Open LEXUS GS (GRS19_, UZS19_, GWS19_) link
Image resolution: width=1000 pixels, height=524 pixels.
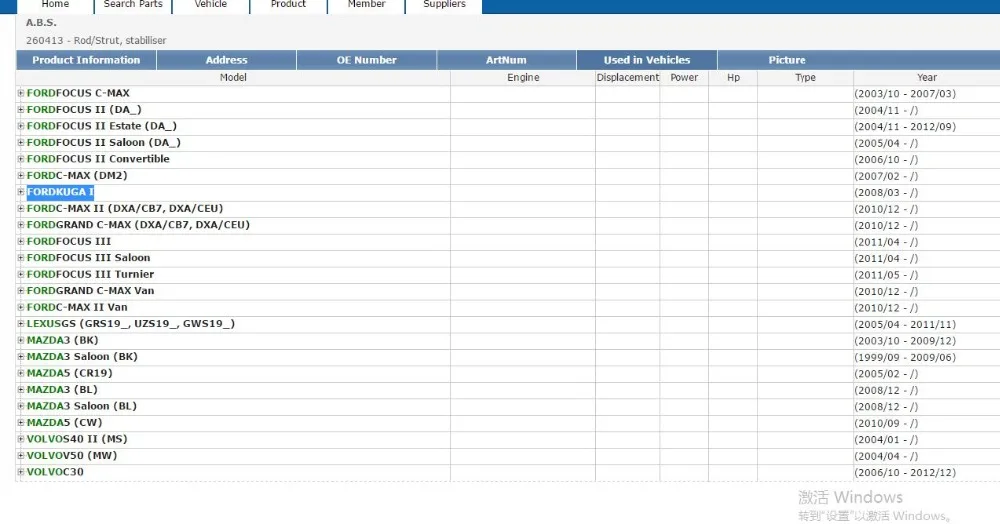[131, 324]
